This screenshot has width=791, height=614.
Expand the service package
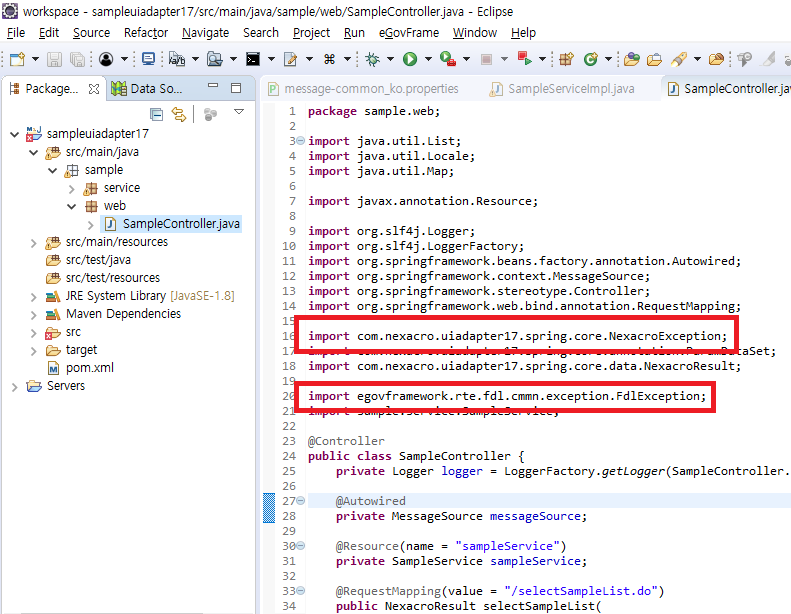[x=72, y=188]
